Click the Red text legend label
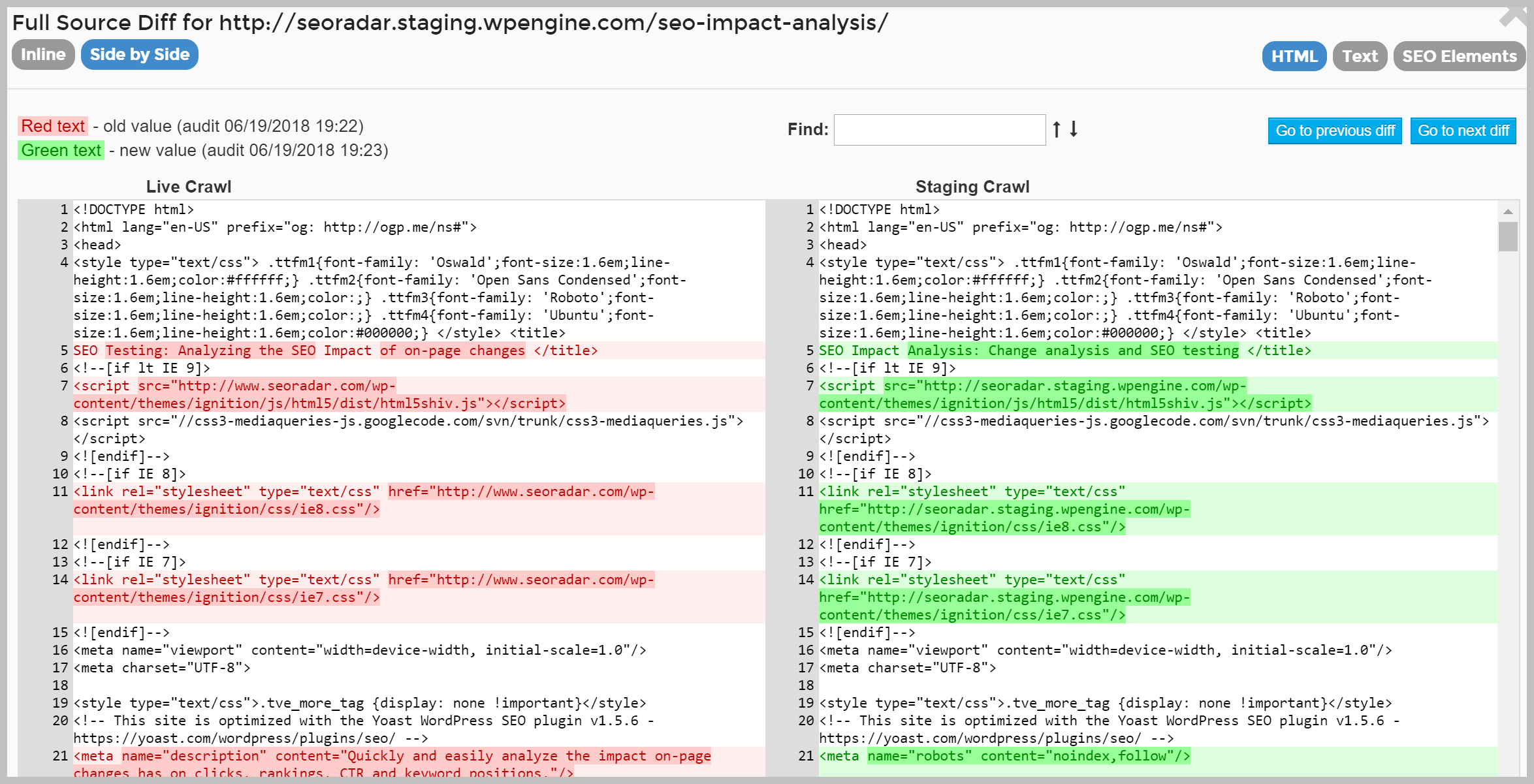 [53, 126]
